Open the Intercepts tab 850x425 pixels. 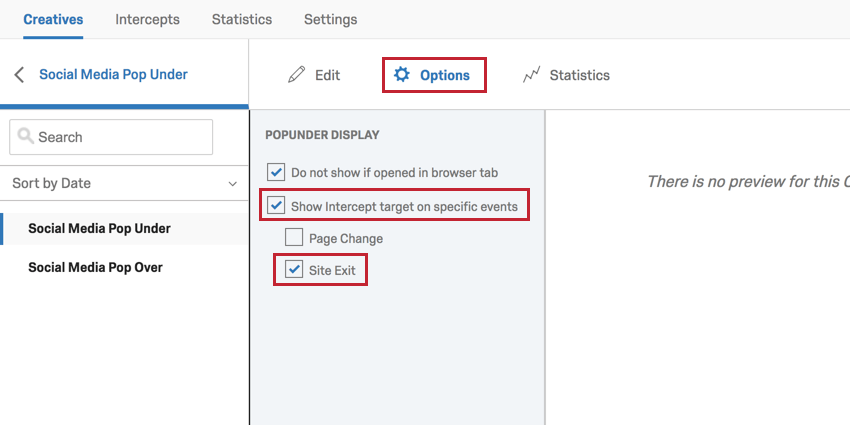click(147, 19)
